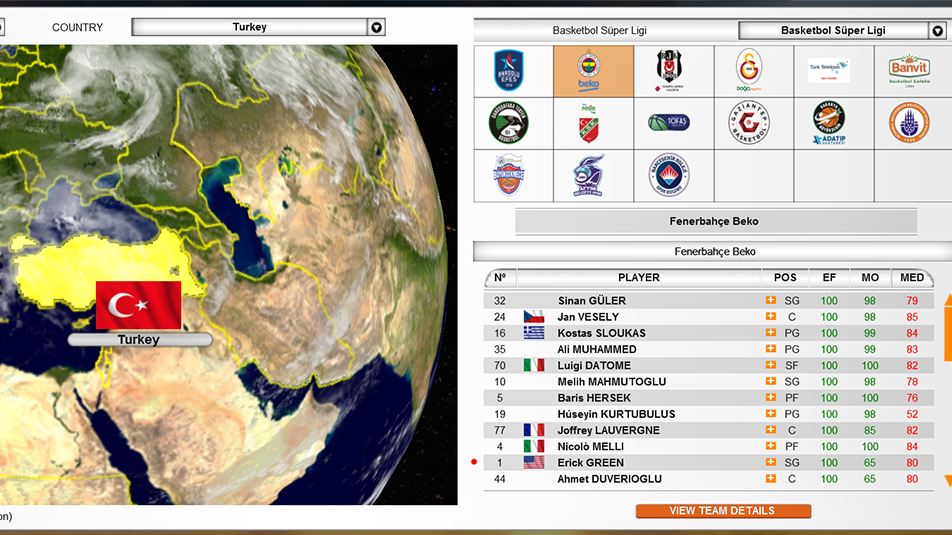Click the plus icon for Sinan GÜLER

tap(770, 300)
